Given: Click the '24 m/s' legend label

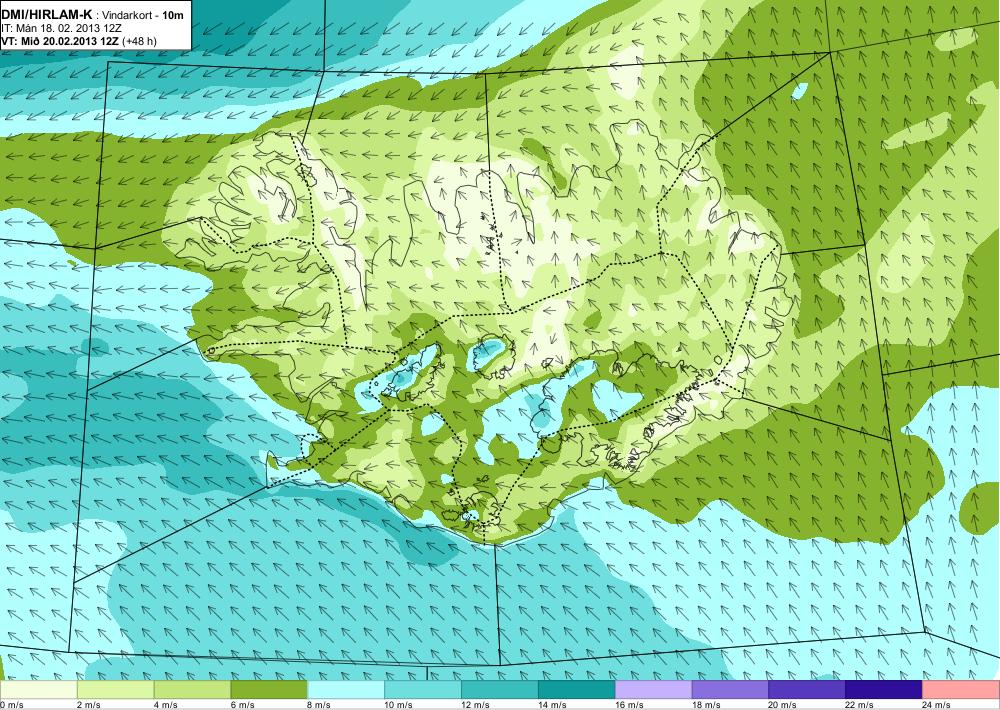Looking at the screenshot, I should 937,705.
